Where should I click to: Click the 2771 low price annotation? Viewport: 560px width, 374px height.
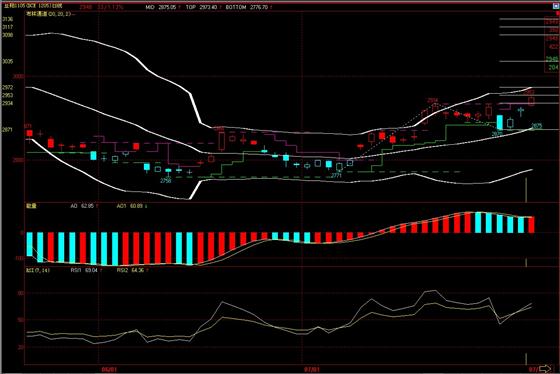[x=336, y=175]
